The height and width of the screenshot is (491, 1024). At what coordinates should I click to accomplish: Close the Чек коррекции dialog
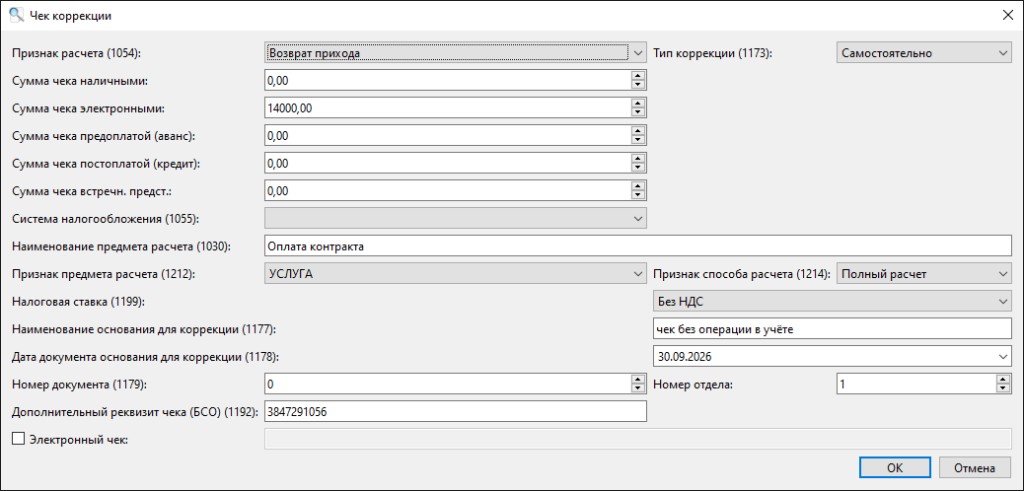1007,16
